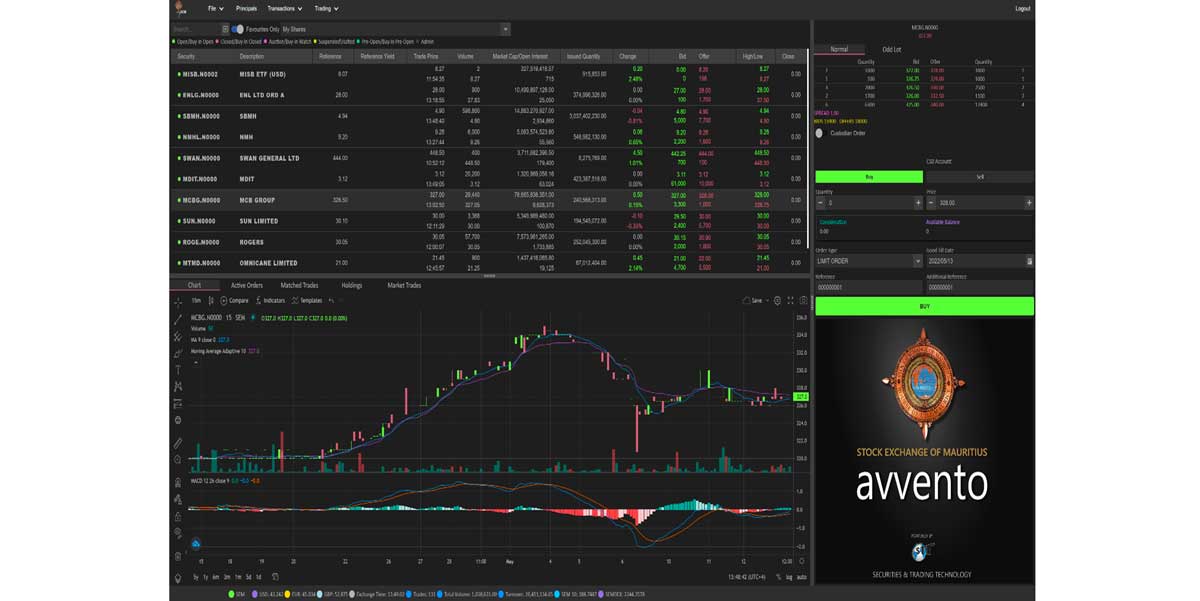Switch to Market Trades tab
The width and height of the screenshot is (1200, 601).
pos(404,285)
